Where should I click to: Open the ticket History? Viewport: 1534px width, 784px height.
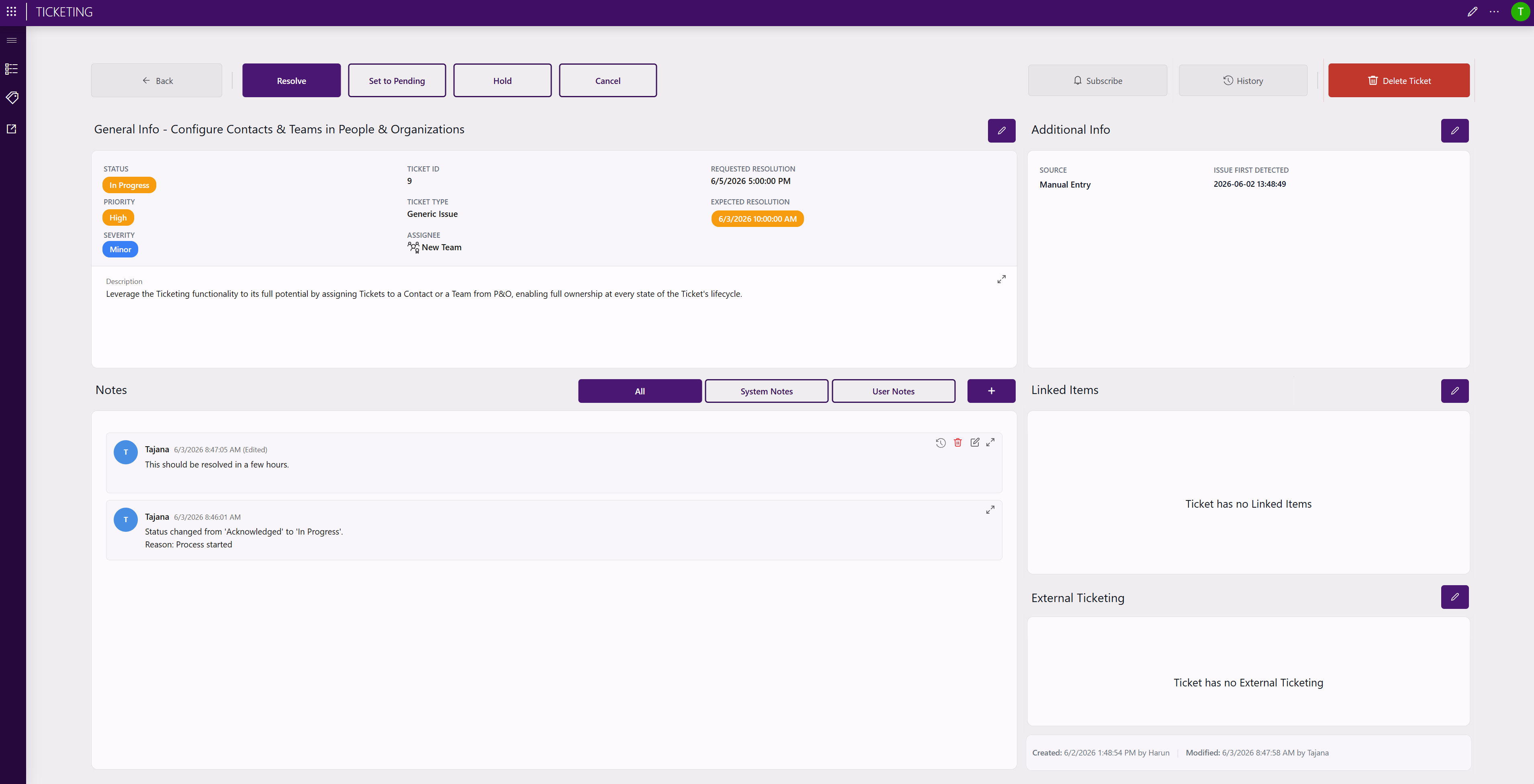tap(1244, 80)
